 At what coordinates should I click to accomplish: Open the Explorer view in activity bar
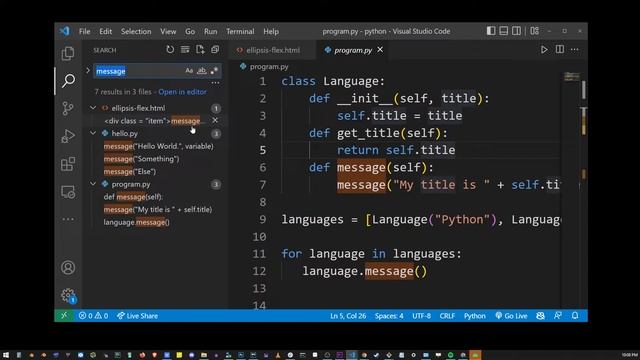(x=68, y=53)
